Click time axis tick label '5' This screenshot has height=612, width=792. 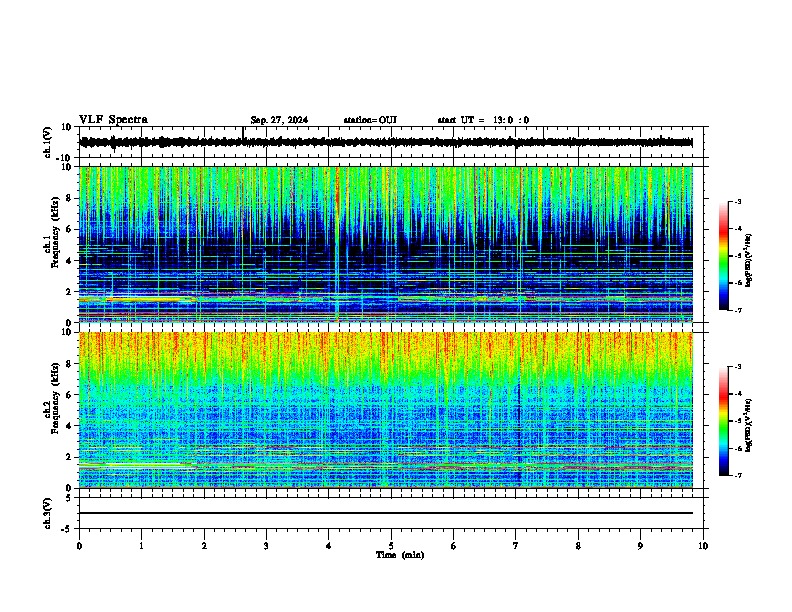pyautogui.click(x=391, y=546)
